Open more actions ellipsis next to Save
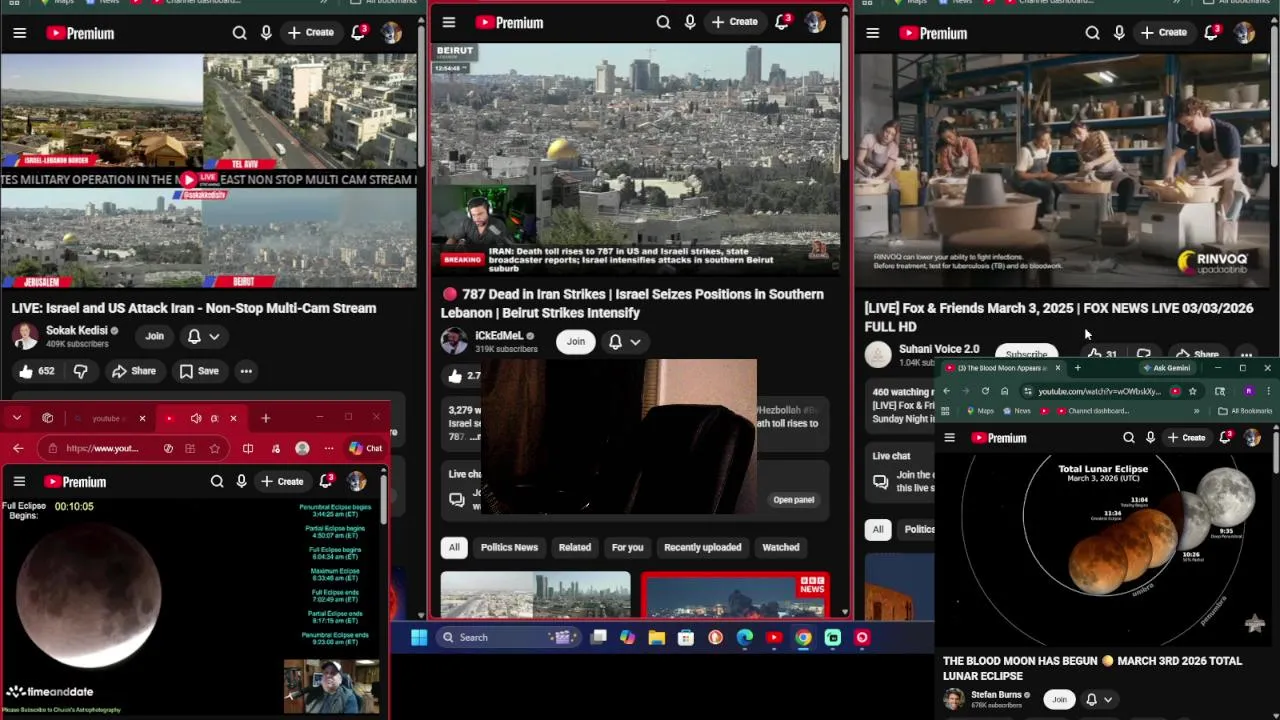The height and width of the screenshot is (720, 1280). 246,371
